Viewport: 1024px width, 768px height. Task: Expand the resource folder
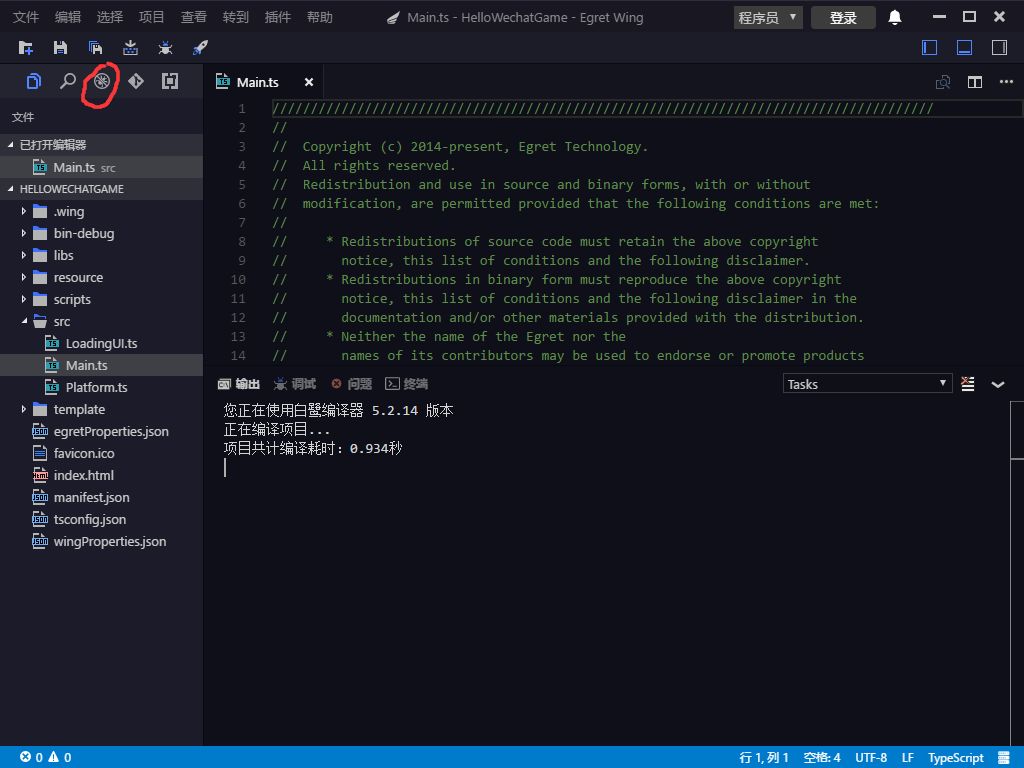(x=24, y=277)
